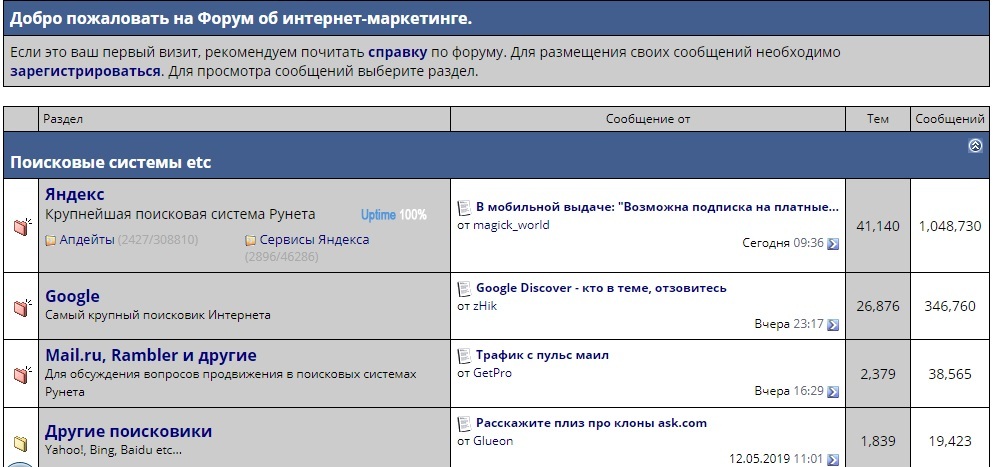
Task: Go to last post arrow at Сегодня 09:36
Action: (833, 244)
